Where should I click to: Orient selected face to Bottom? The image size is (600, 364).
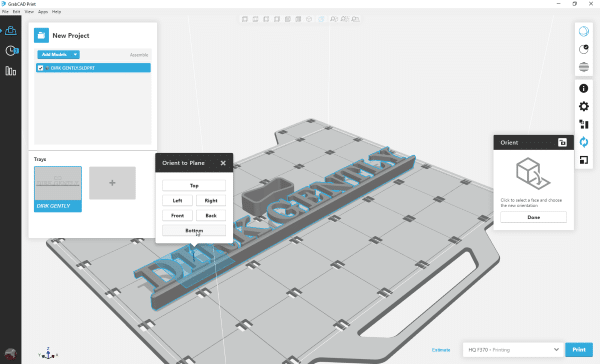coord(194,230)
